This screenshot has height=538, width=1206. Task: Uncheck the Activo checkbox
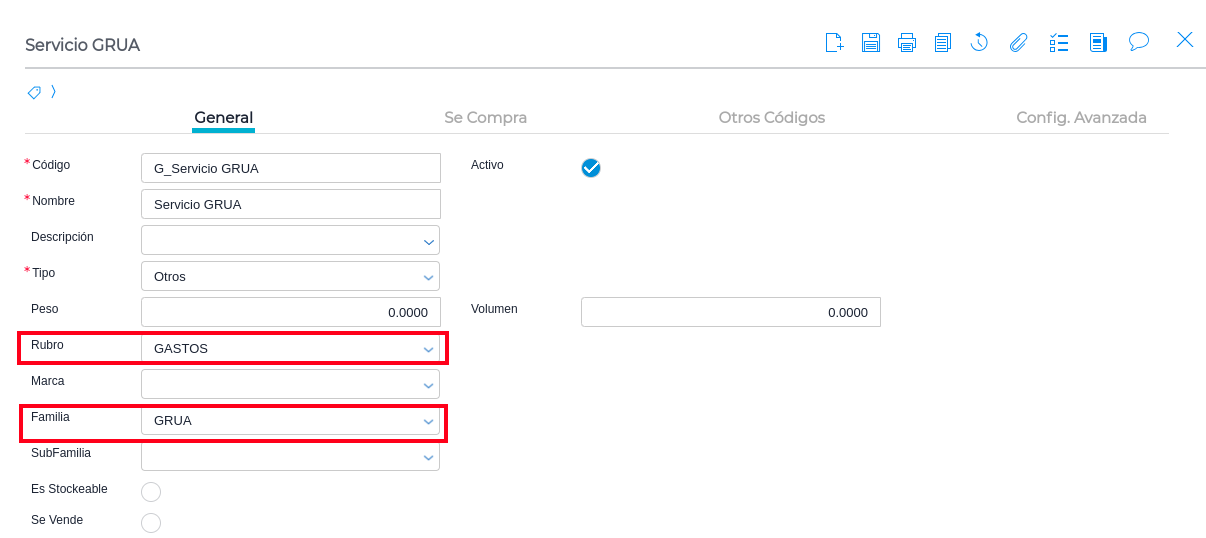591,168
